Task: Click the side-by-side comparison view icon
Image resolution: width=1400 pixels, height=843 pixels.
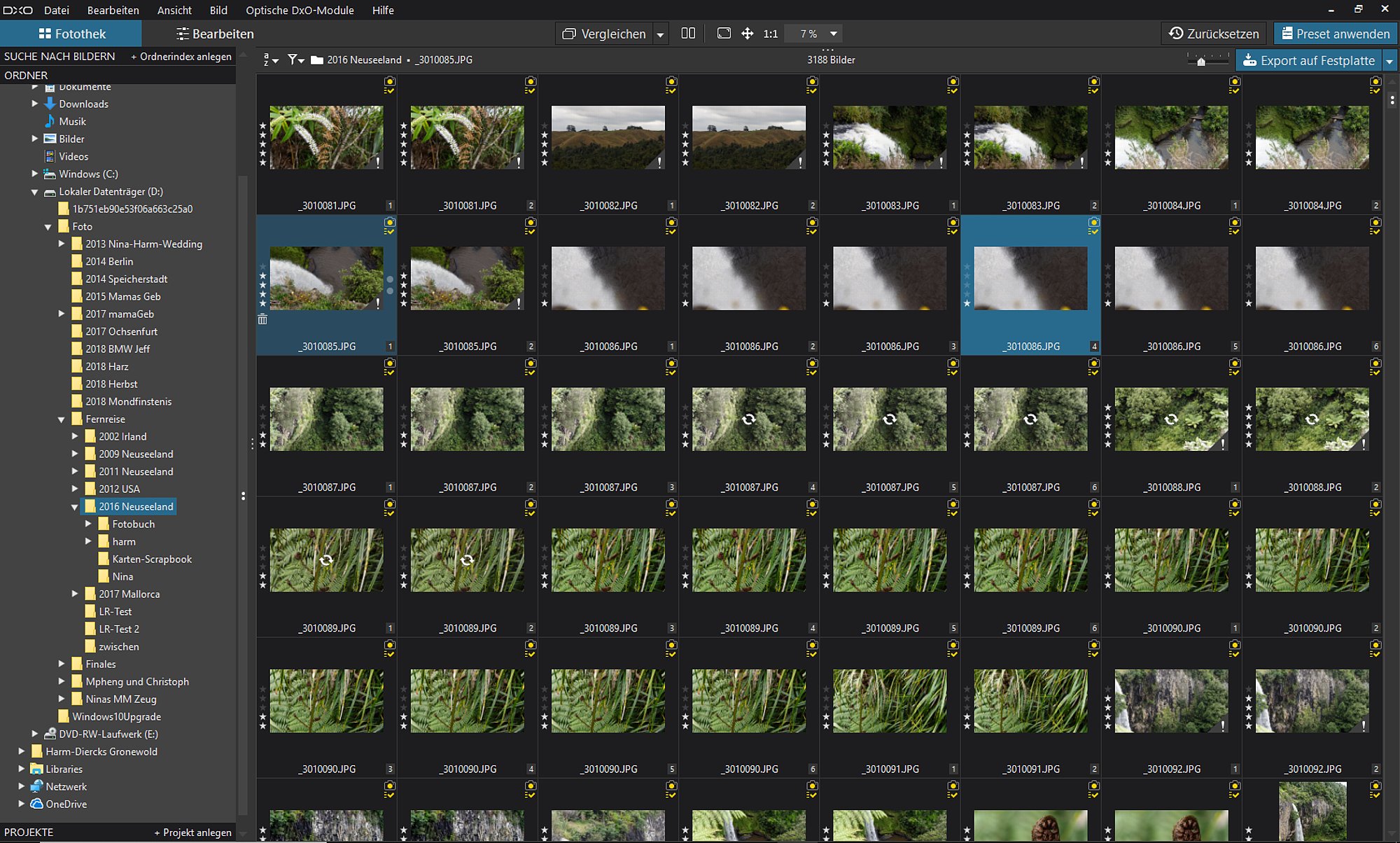Action: click(x=688, y=34)
